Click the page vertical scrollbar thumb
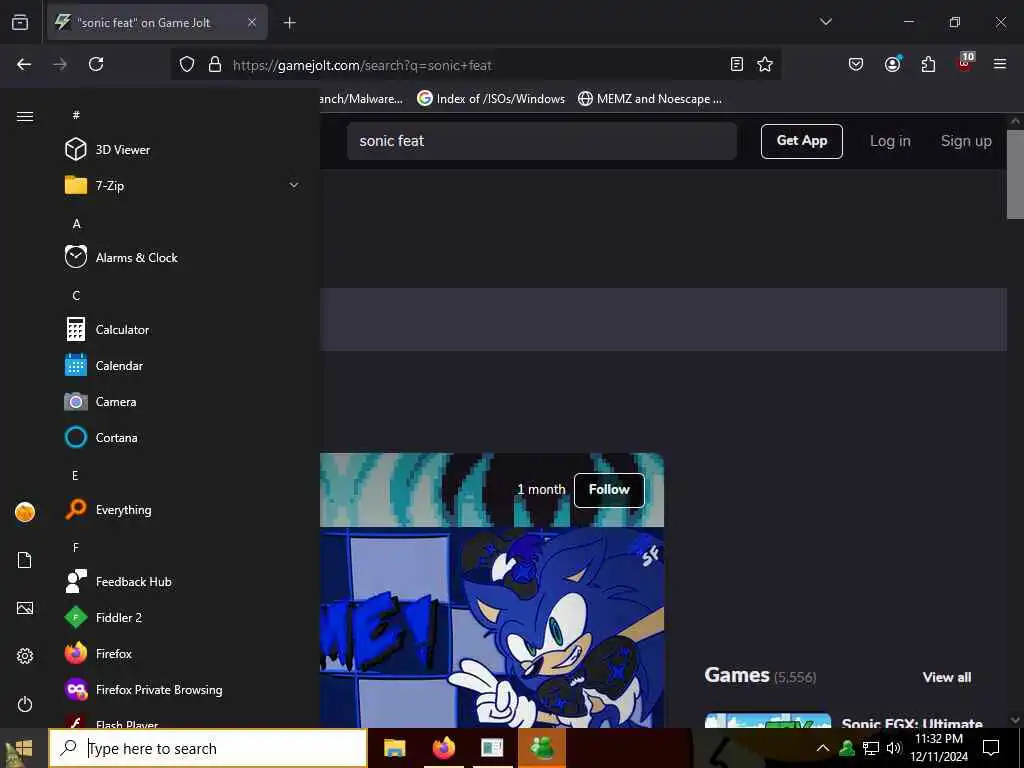The height and width of the screenshot is (768, 1024). click(x=1015, y=174)
